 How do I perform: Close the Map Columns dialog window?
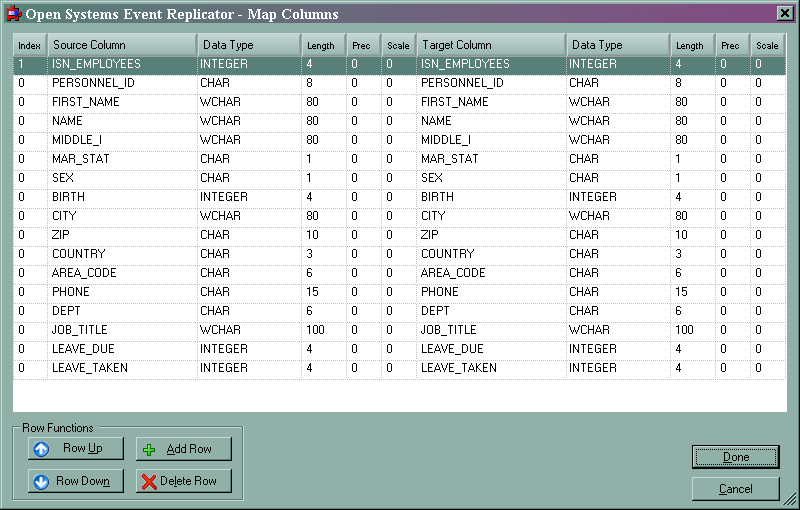785,14
